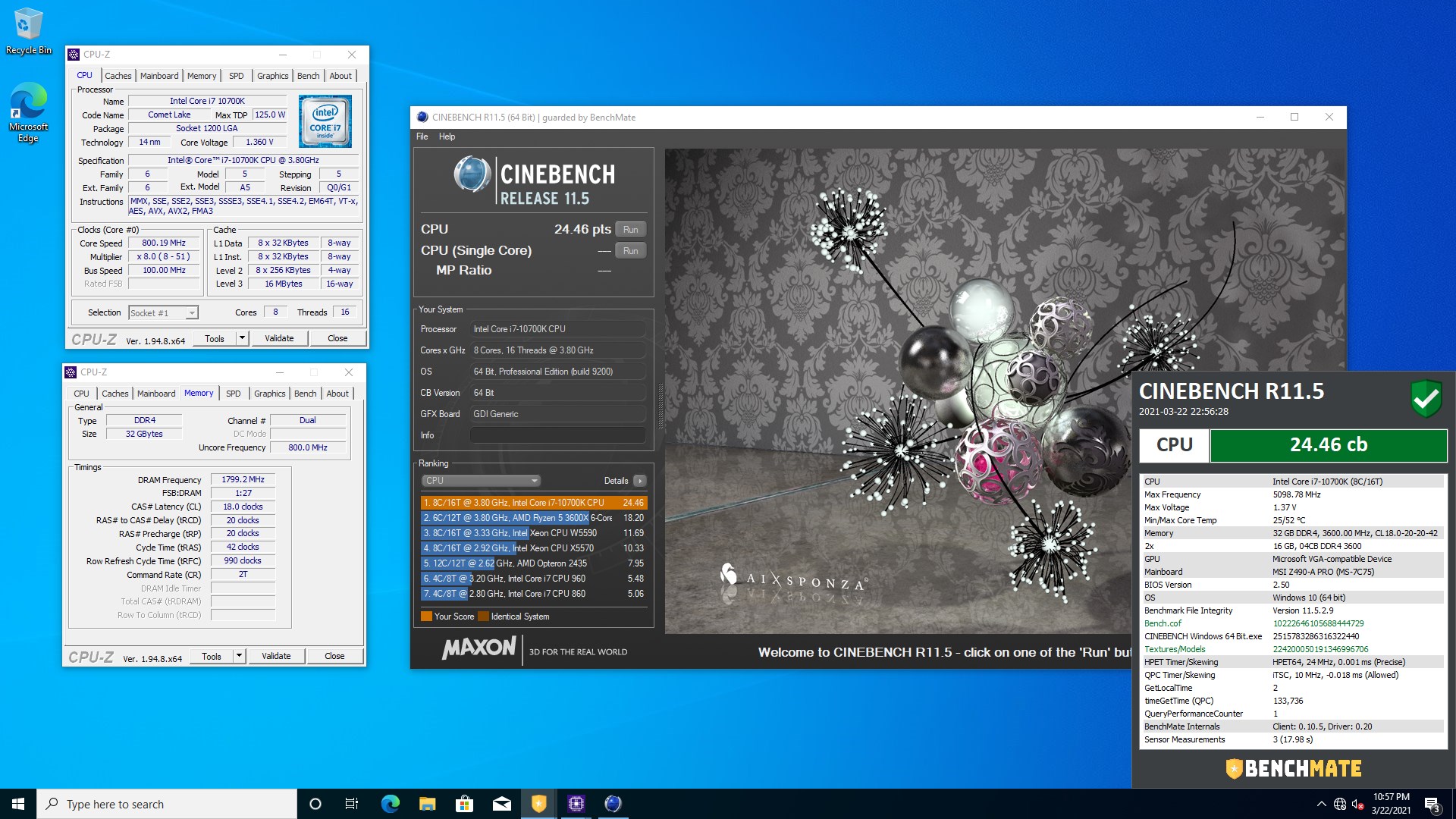Viewport: 1456px width, 819px height.
Task: Open Cinebench File menu
Action: coord(422,136)
